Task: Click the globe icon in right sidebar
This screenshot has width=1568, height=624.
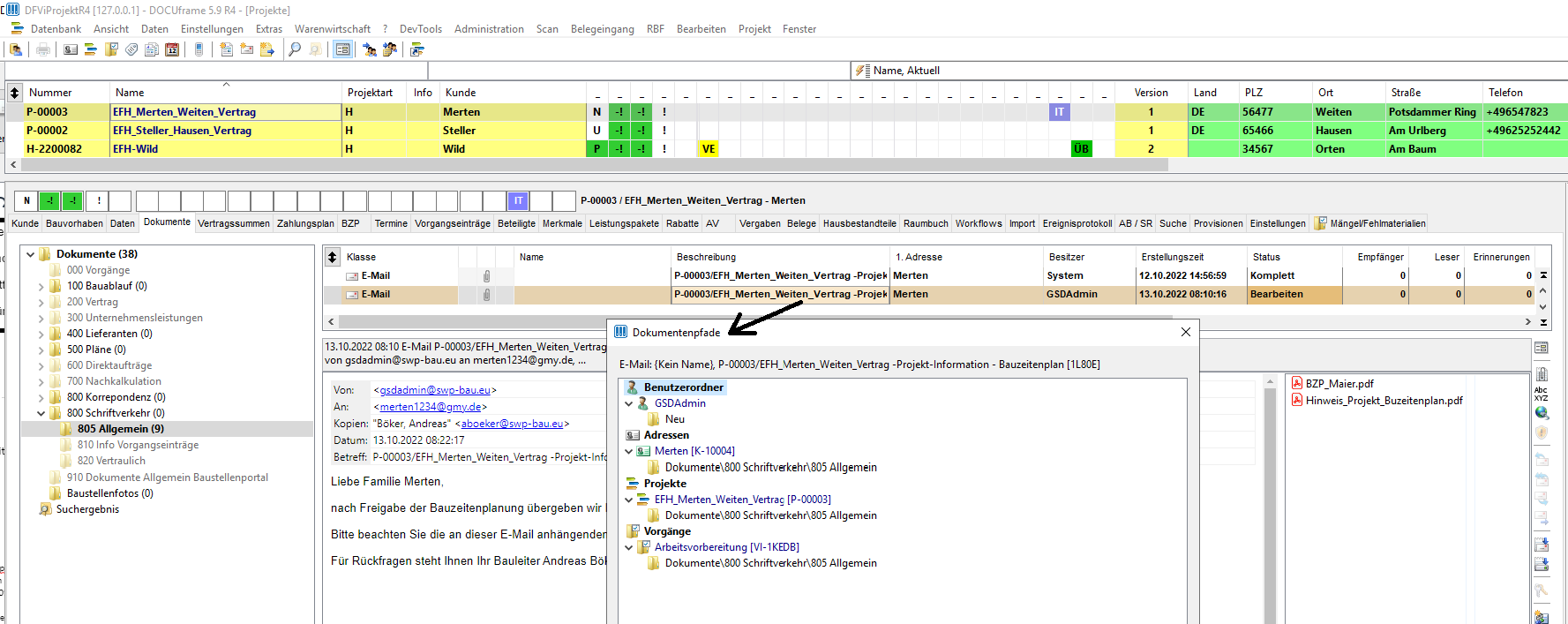Action: (x=1542, y=412)
